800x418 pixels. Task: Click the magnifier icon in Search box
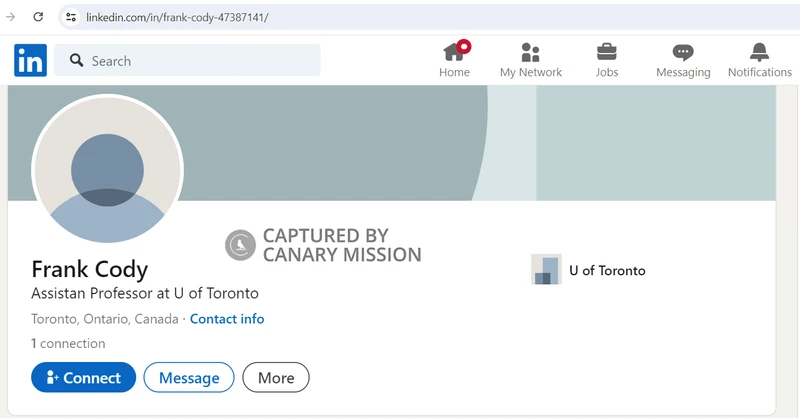[x=77, y=60]
